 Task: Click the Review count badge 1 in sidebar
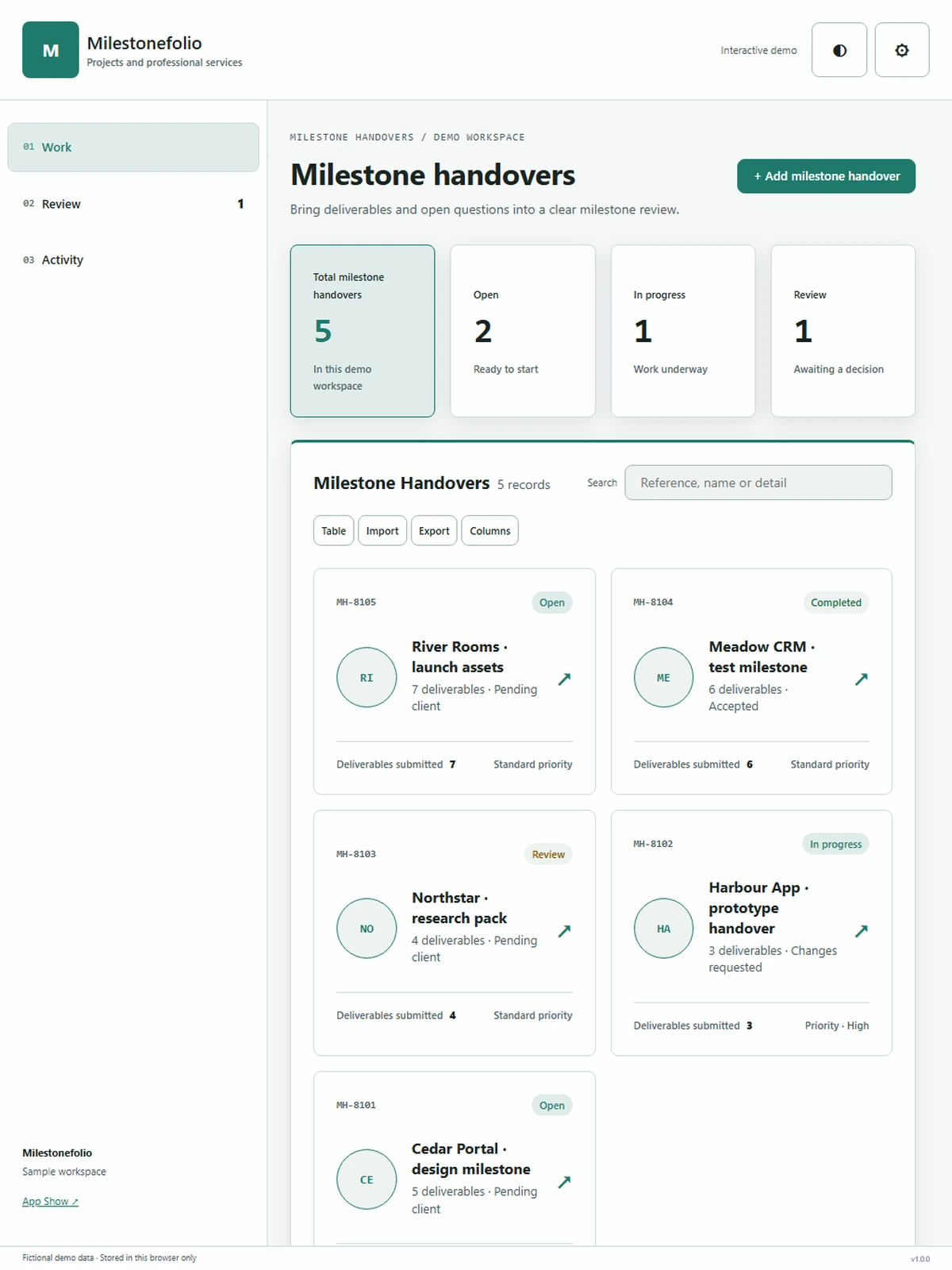[x=240, y=204]
